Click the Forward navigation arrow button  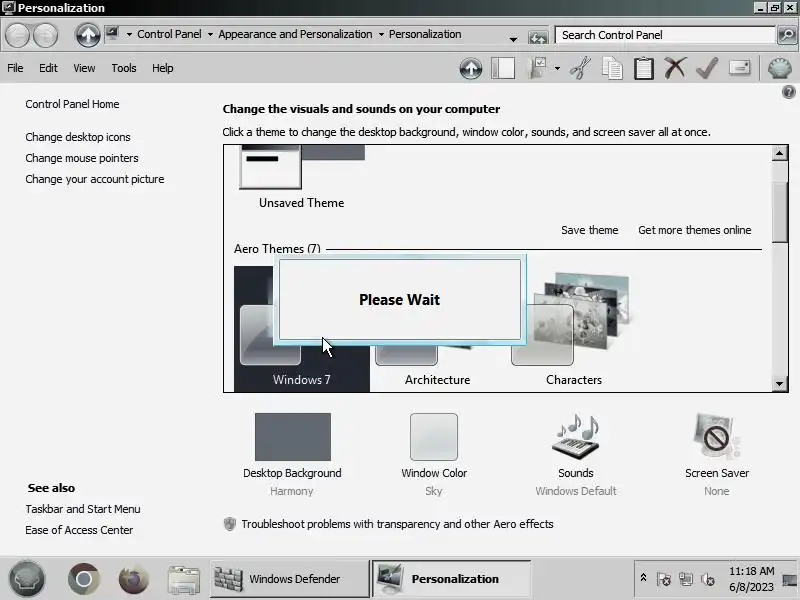point(46,35)
